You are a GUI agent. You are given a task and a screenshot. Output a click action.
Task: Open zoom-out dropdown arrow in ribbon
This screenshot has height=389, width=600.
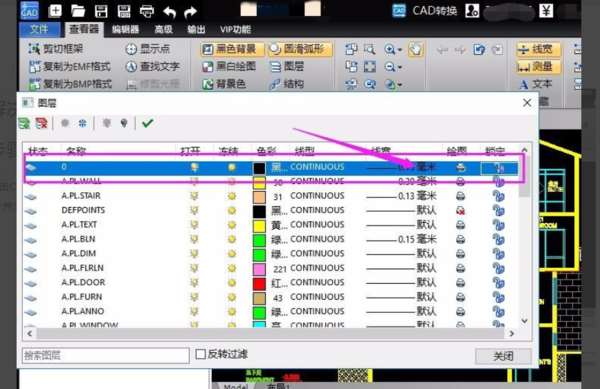[x=400, y=67]
